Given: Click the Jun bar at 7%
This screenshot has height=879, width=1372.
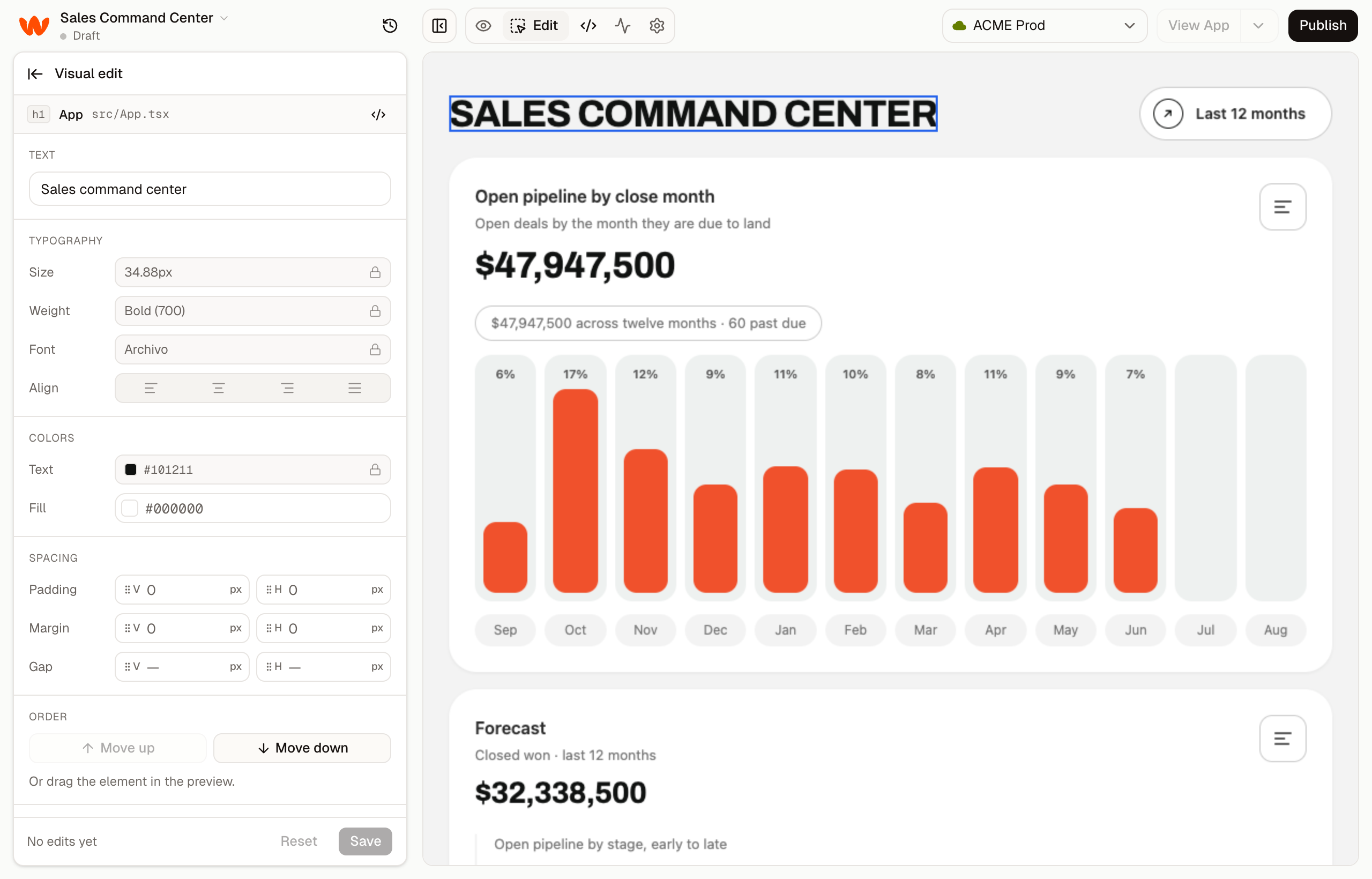Looking at the screenshot, I should tap(1135, 550).
